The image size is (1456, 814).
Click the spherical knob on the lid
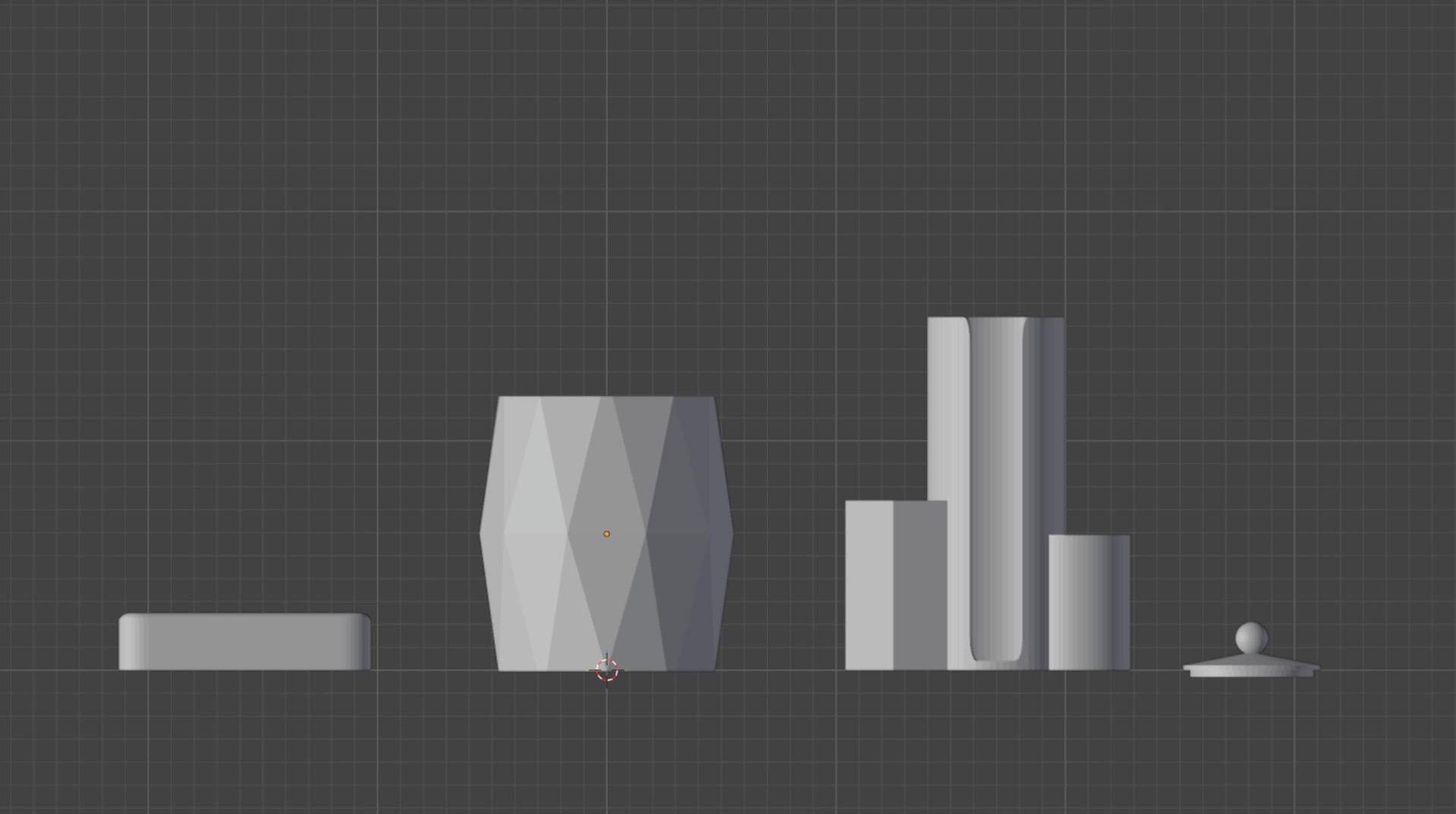[1251, 638]
